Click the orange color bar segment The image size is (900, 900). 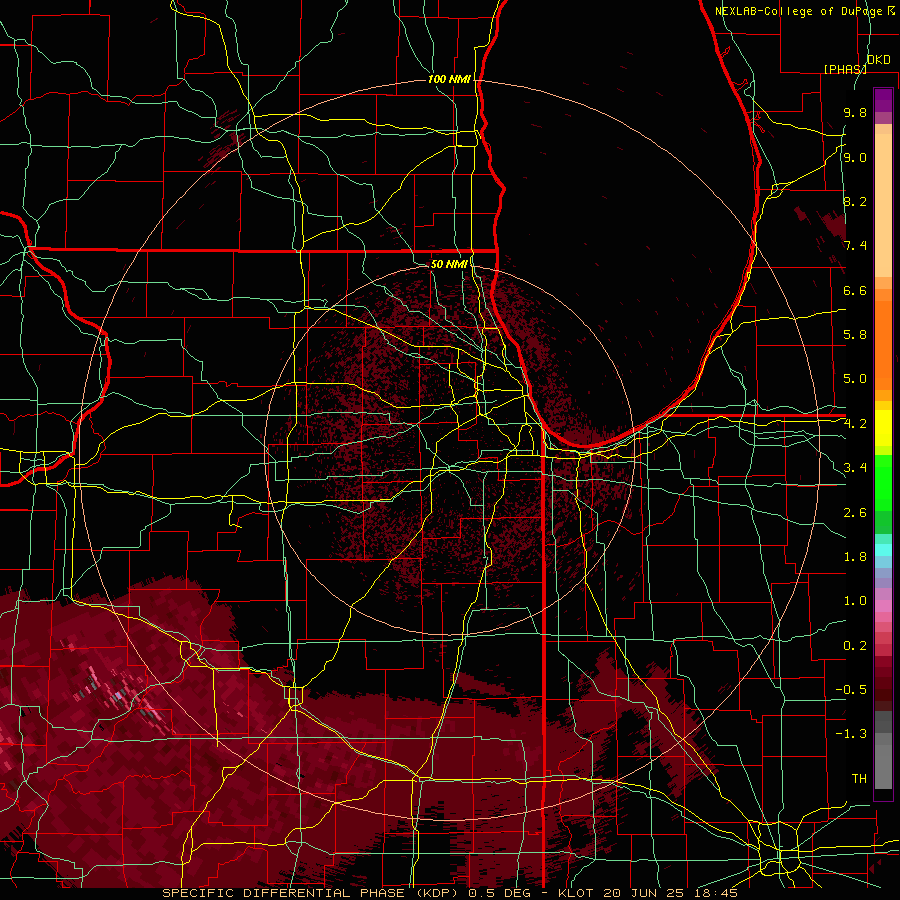[x=883, y=346]
